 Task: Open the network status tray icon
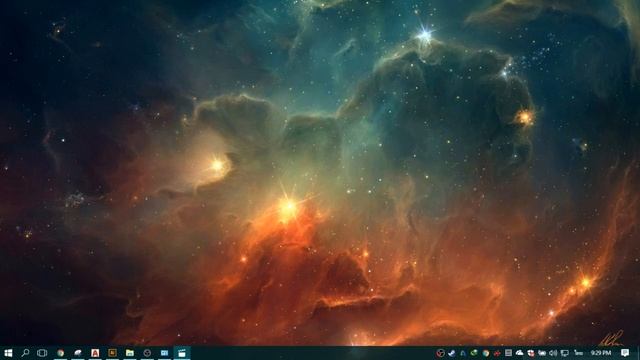pyautogui.click(x=565, y=353)
